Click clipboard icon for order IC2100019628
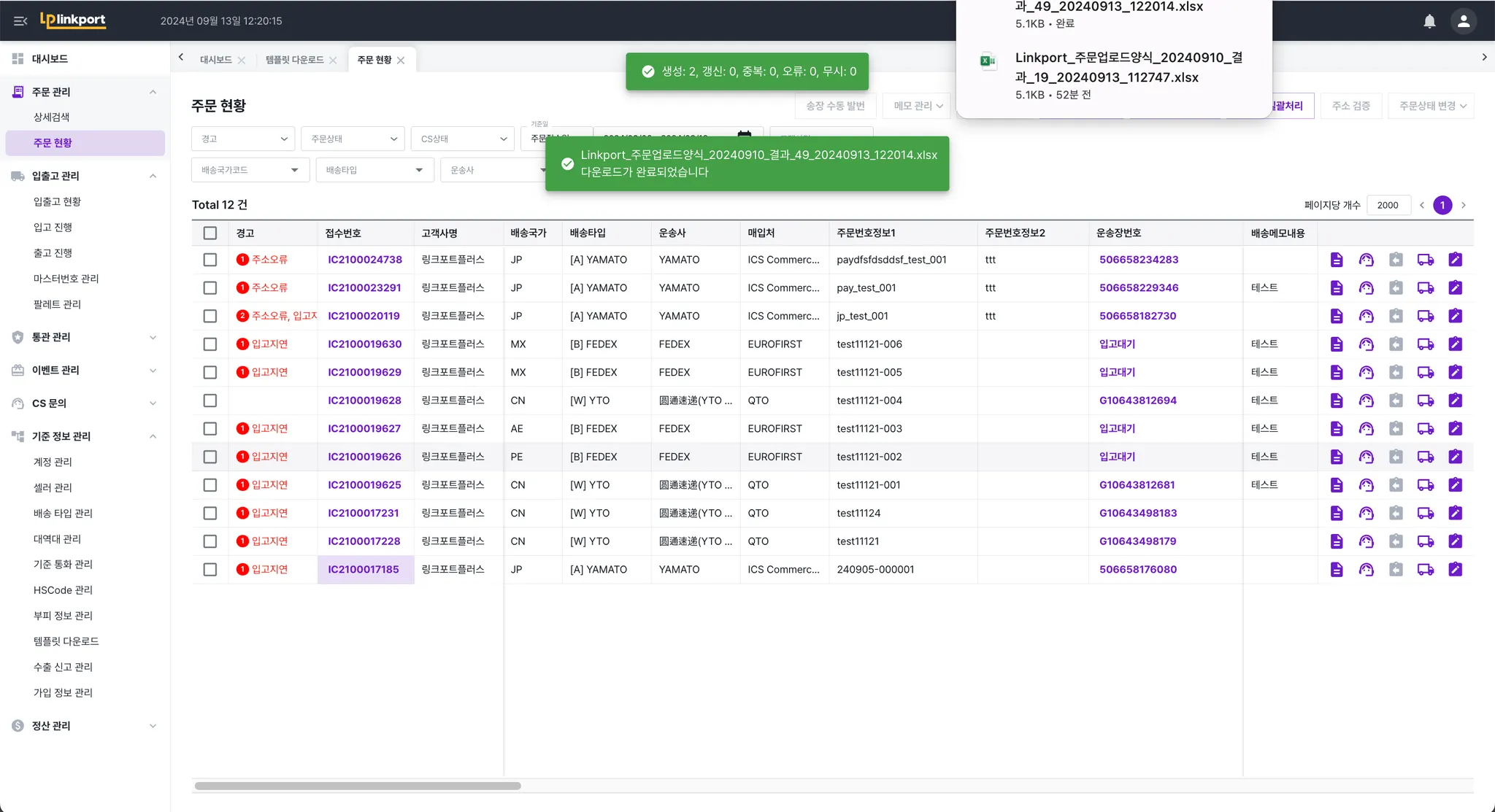1495x812 pixels. tap(1395, 401)
